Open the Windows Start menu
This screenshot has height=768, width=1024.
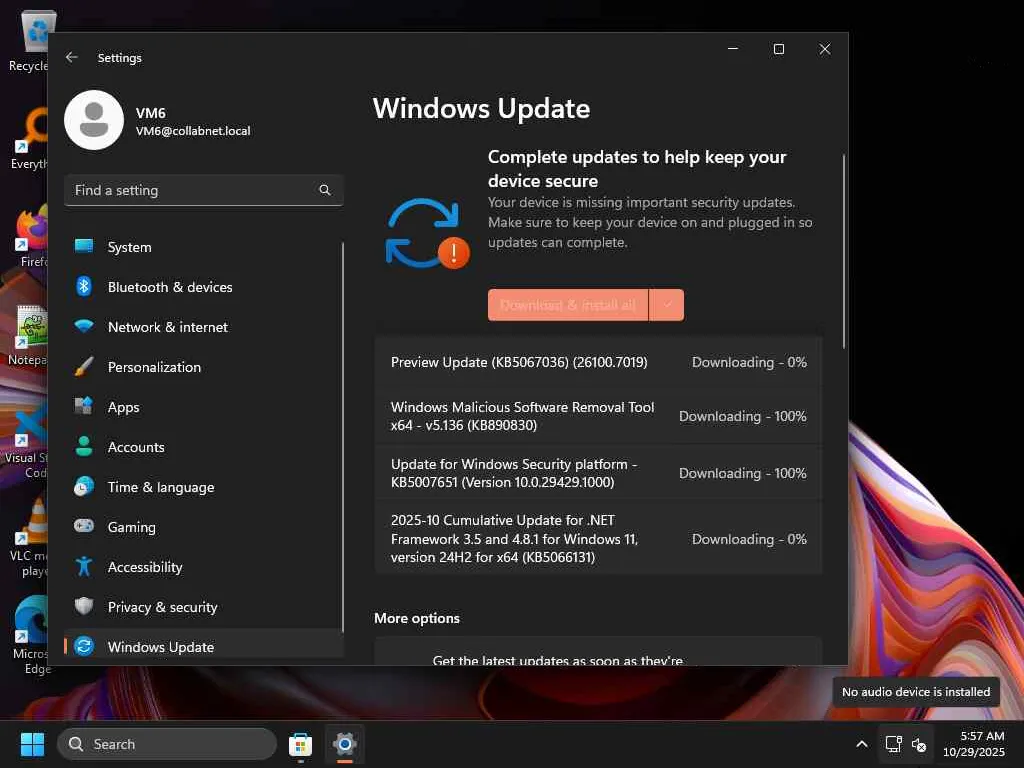pyautogui.click(x=32, y=744)
